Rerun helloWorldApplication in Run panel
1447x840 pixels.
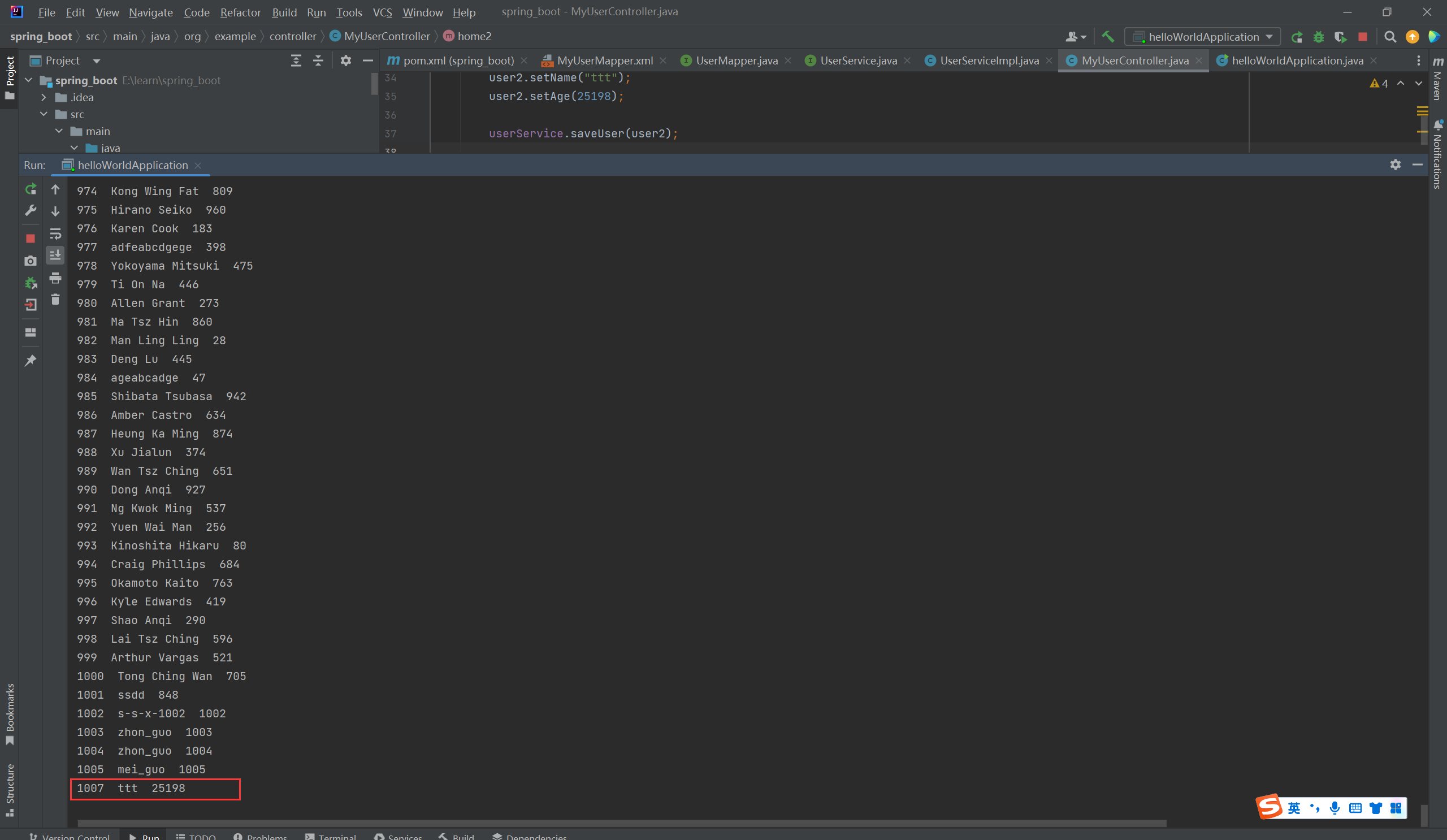(x=31, y=189)
